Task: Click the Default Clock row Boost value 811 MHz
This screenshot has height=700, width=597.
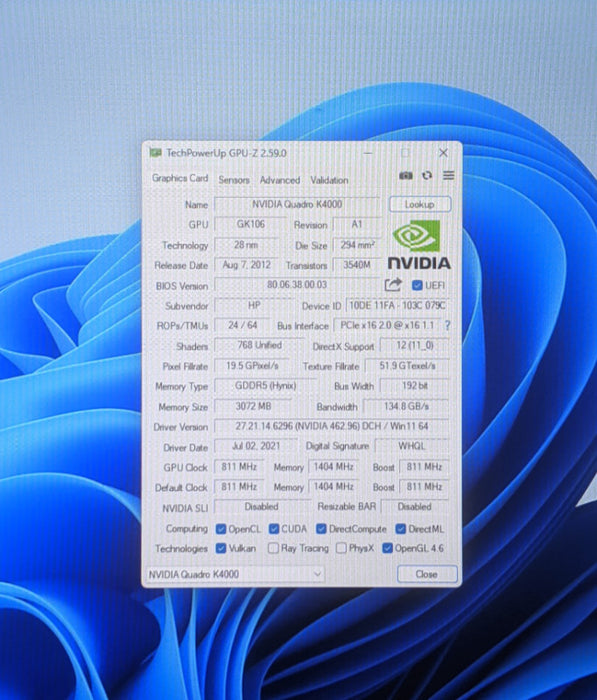Action: click(424, 487)
